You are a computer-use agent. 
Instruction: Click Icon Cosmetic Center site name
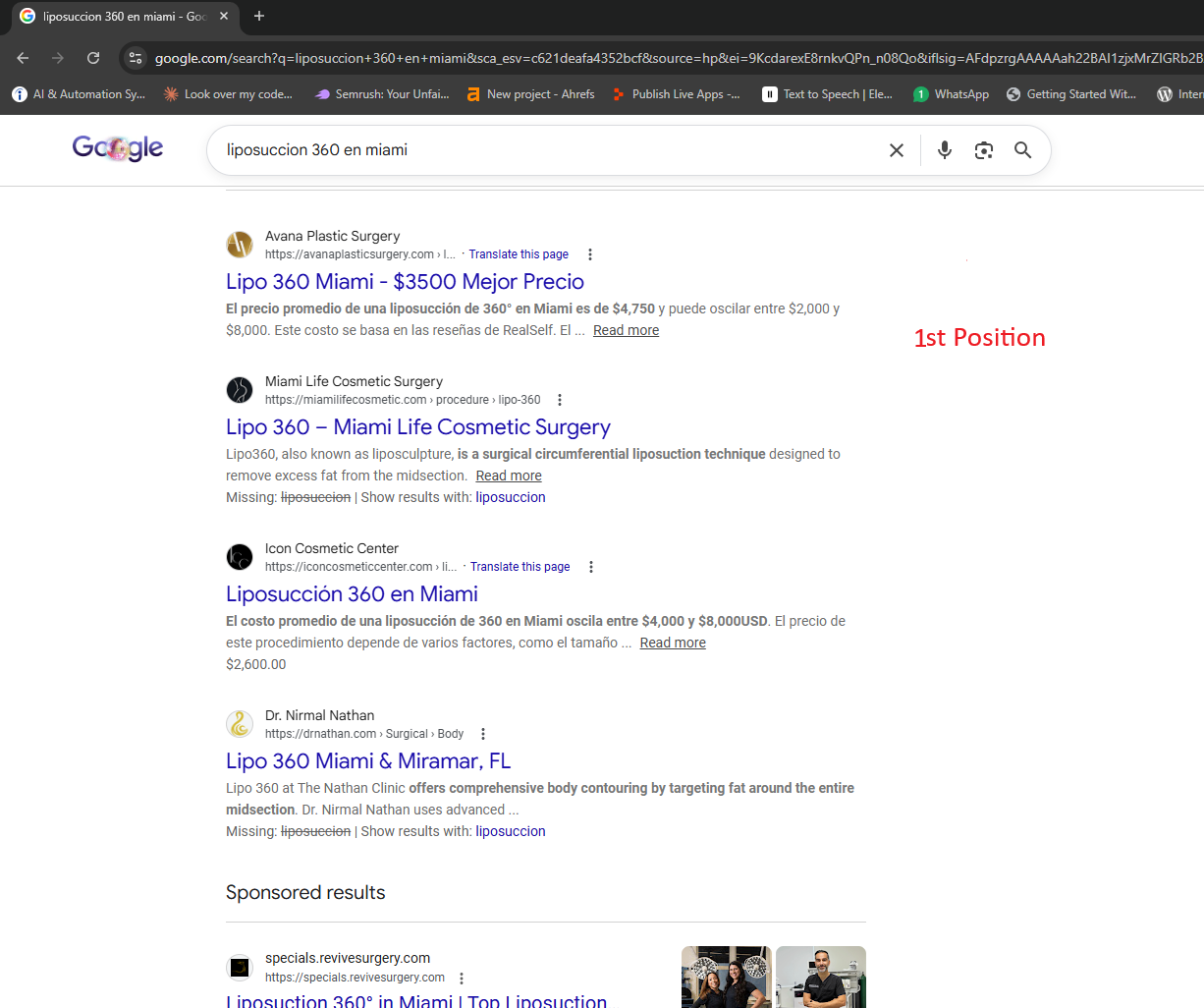[x=332, y=548]
